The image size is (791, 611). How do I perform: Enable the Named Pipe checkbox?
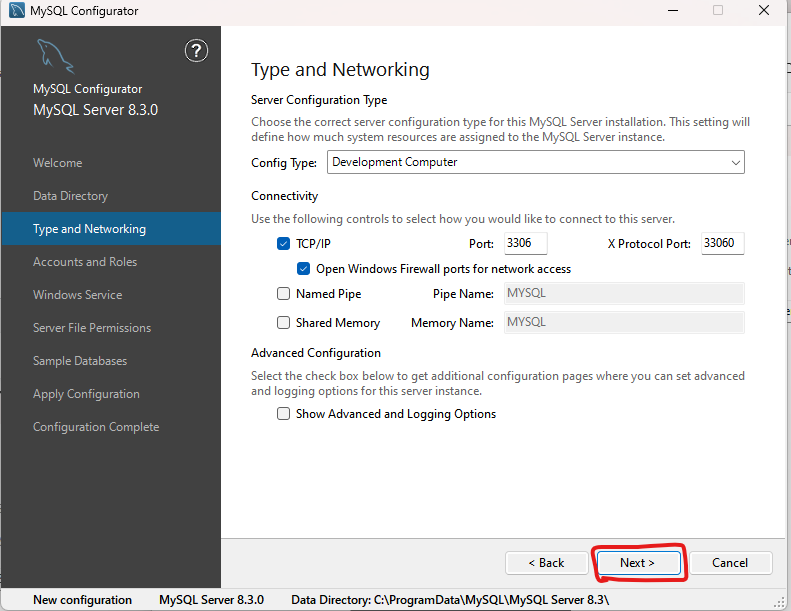point(284,294)
